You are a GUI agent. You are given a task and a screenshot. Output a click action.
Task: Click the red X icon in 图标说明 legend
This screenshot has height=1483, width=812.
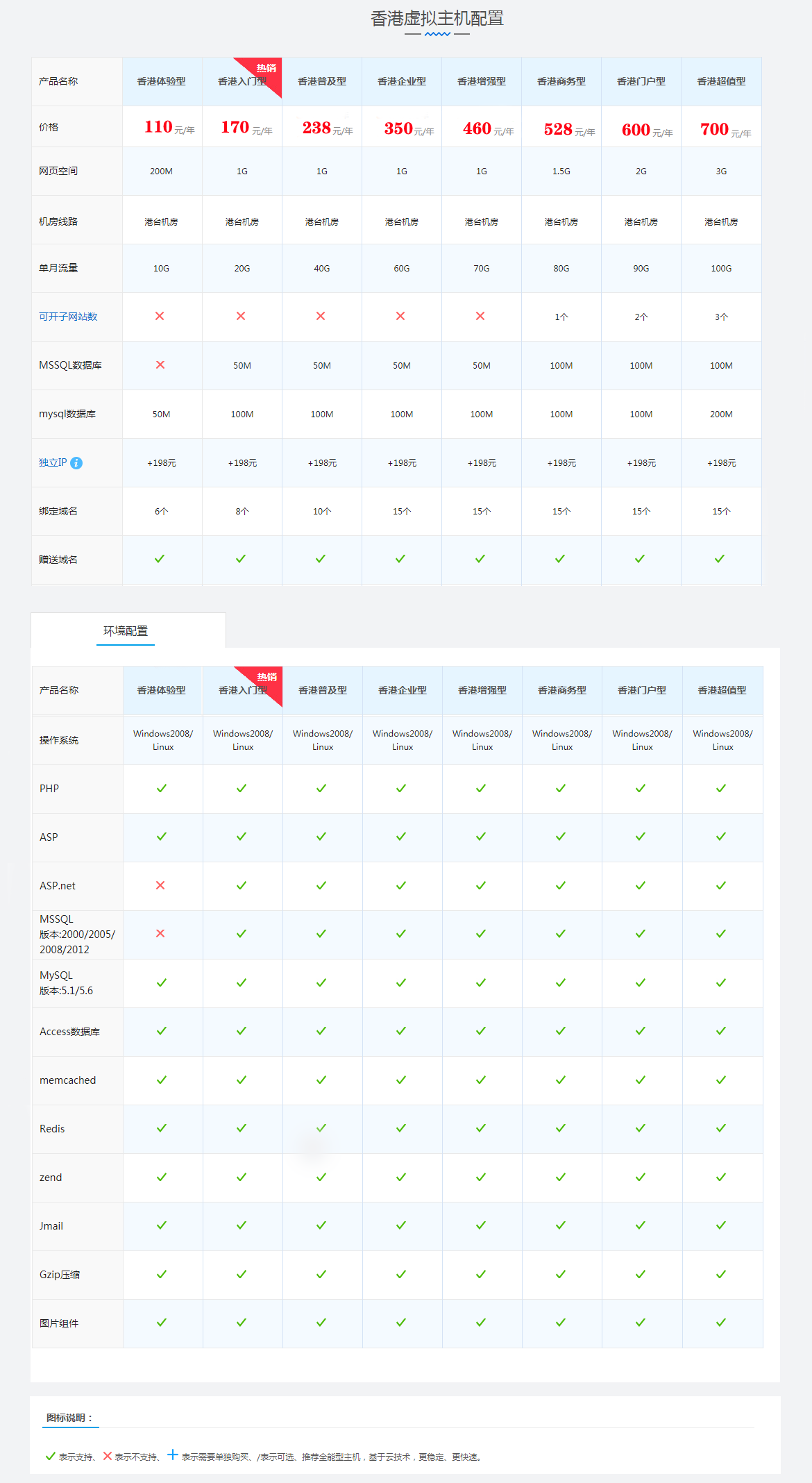pyautogui.click(x=108, y=1456)
